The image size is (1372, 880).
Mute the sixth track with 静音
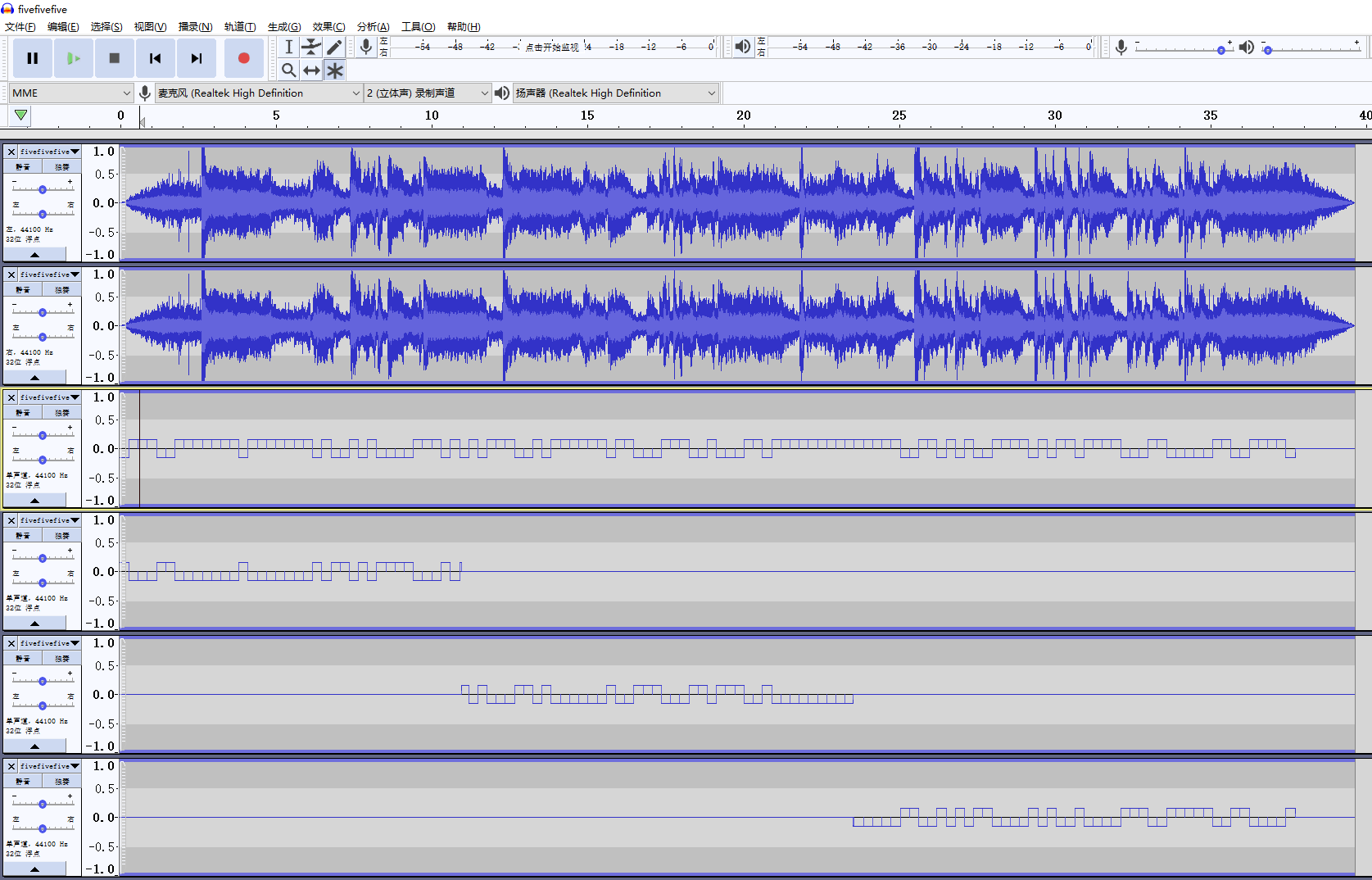tap(23, 782)
